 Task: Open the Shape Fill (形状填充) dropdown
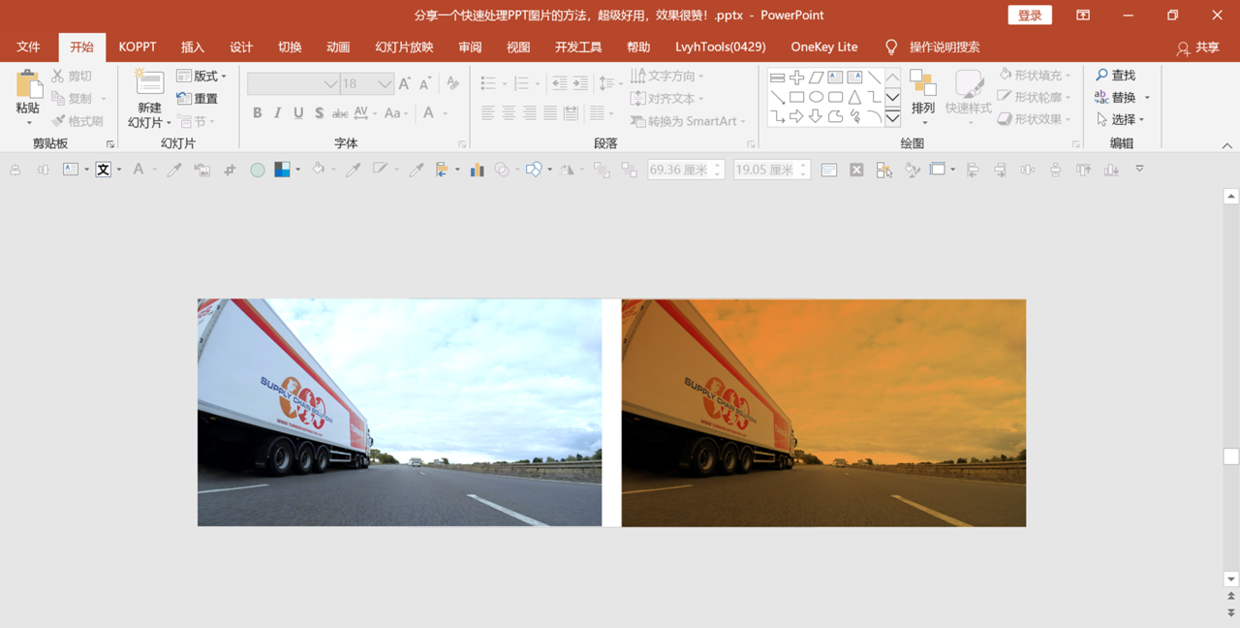pyautogui.click(x=1034, y=75)
